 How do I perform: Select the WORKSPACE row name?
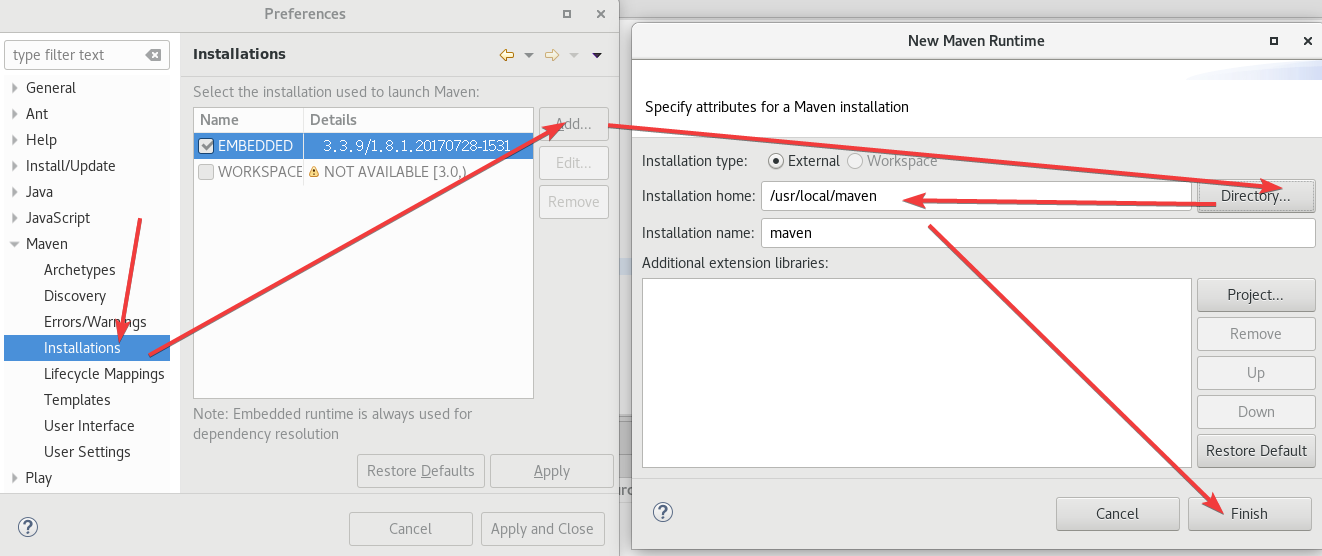point(260,172)
